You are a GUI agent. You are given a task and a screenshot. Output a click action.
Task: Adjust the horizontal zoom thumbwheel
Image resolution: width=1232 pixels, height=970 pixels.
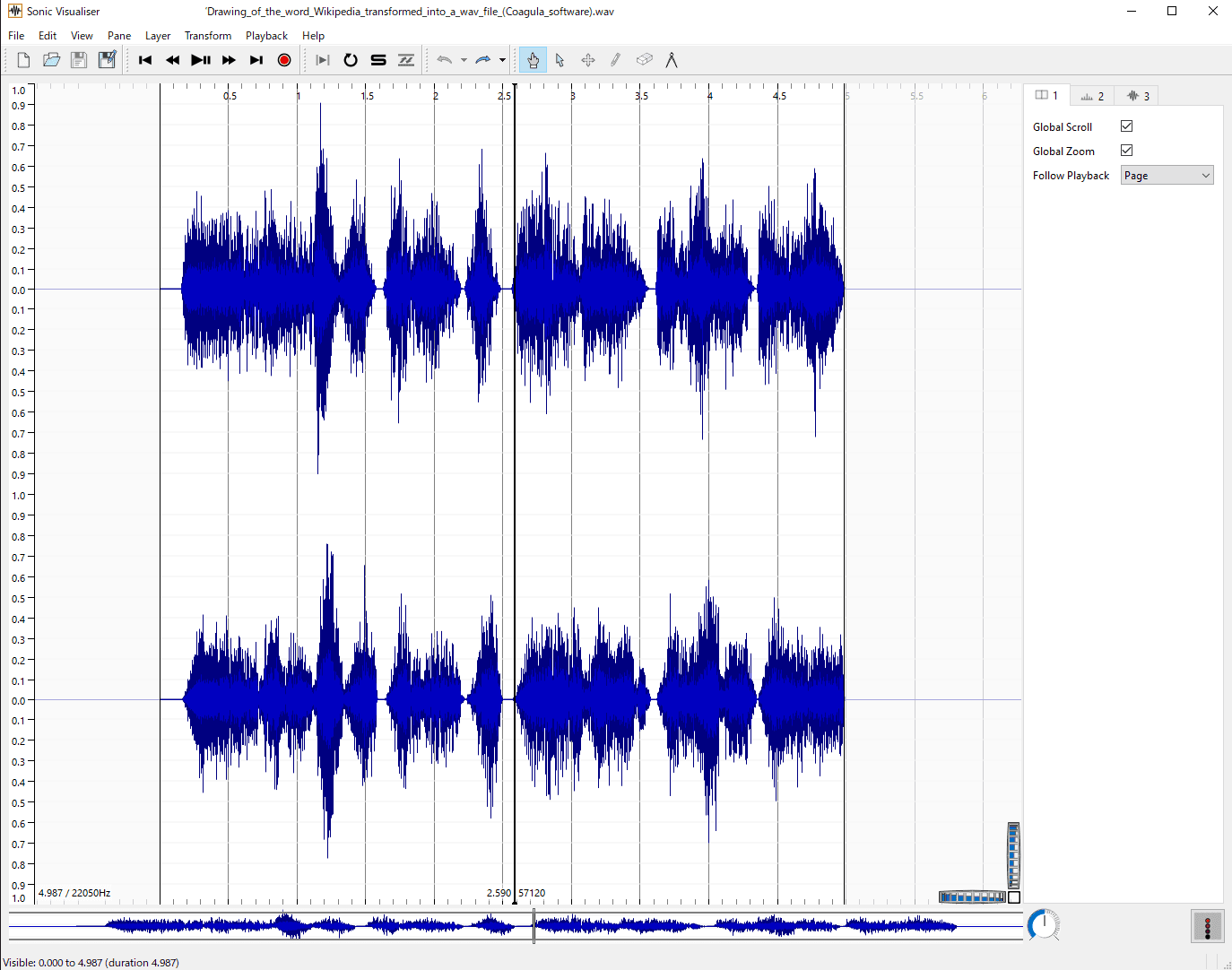(x=972, y=896)
